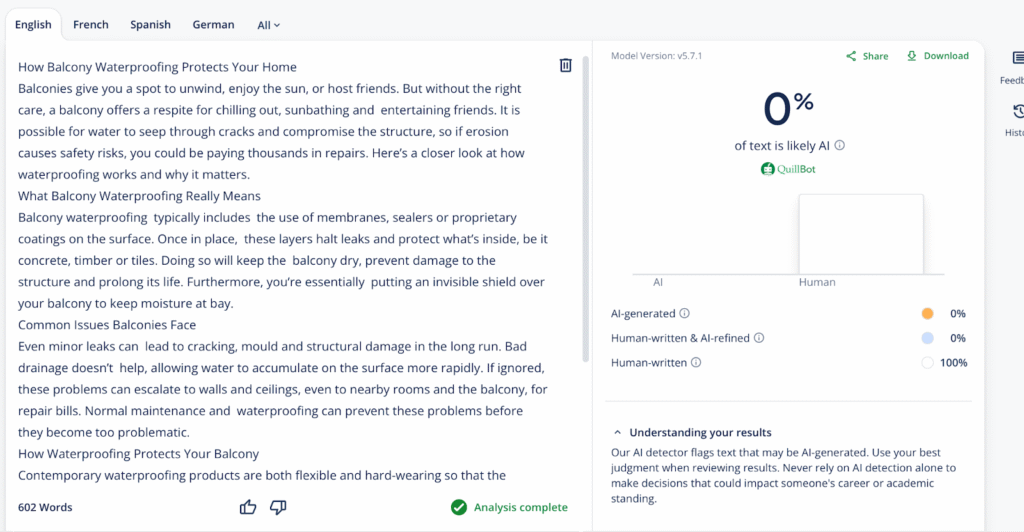Click info icon beside AI-generated
The image size is (1024, 532).
click(x=684, y=313)
